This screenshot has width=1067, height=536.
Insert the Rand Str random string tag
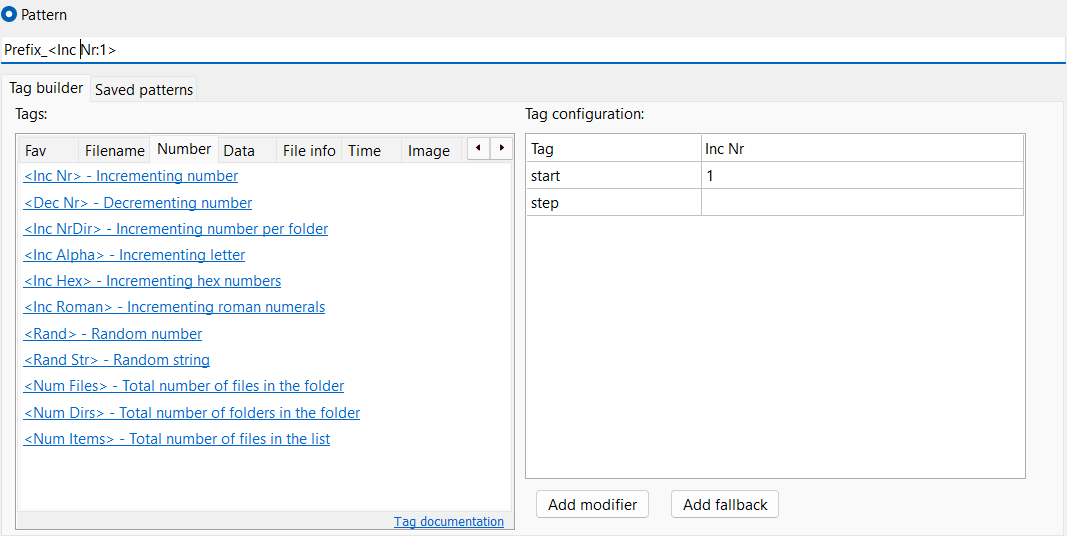tap(116, 359)
